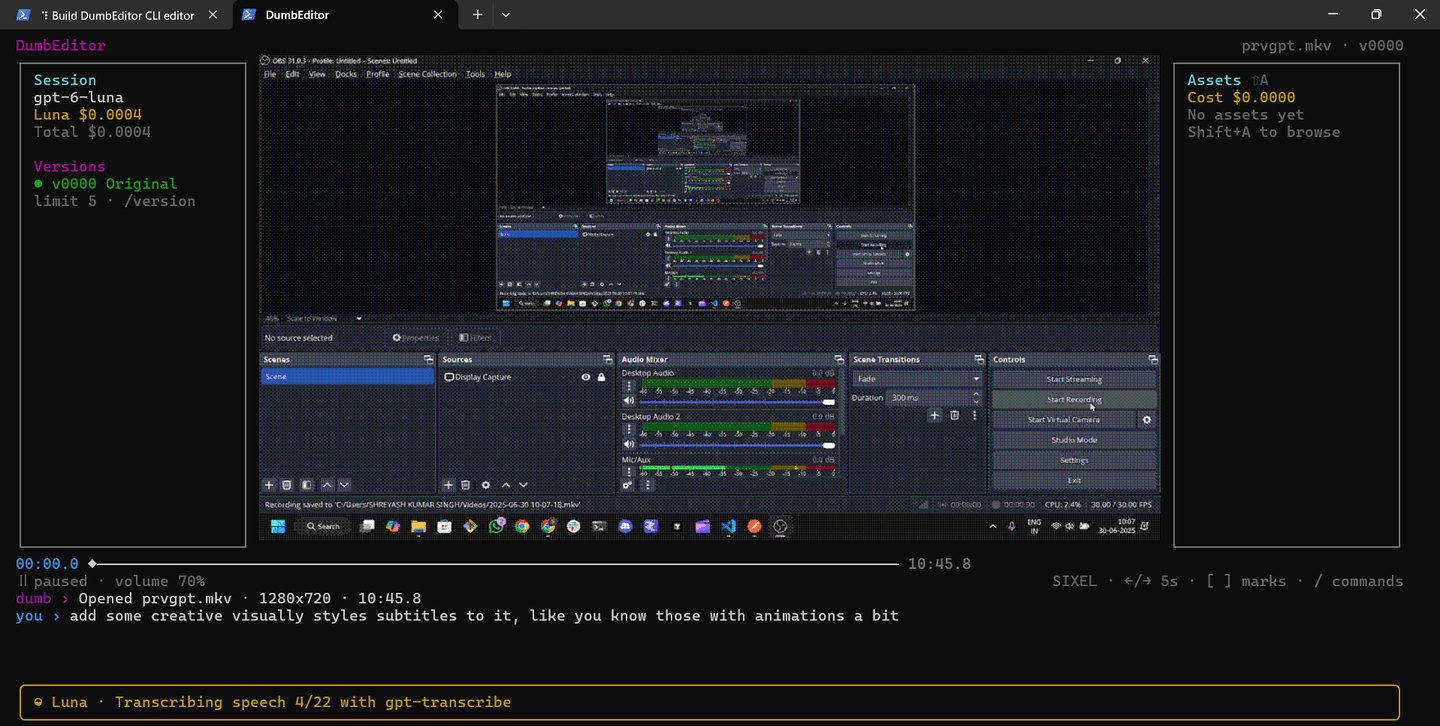Click the DumbEditor playback timeline bar
Screen dimensions: 1440x726
[494, 564]
